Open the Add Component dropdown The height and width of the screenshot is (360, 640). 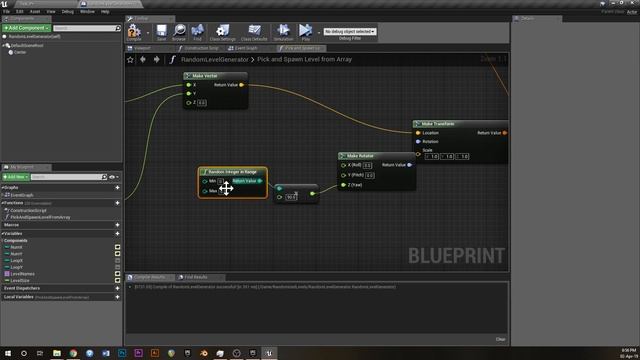27,28
